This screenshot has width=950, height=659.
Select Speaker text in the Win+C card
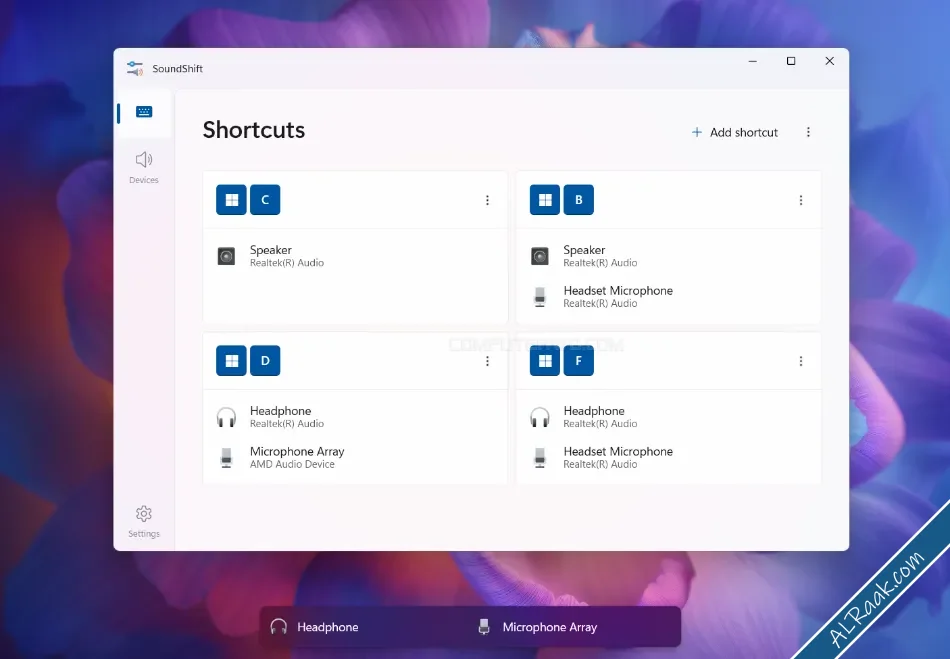(271, 250)
